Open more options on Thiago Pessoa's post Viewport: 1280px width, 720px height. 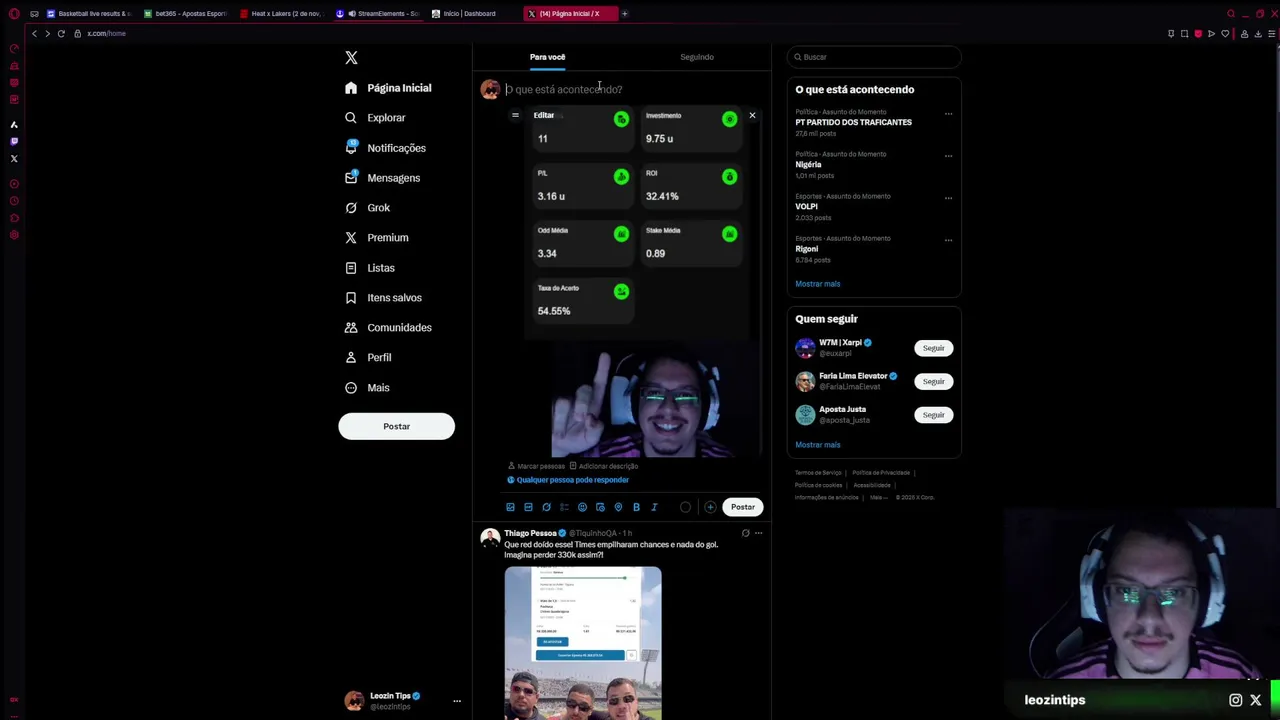click(758, 533)
